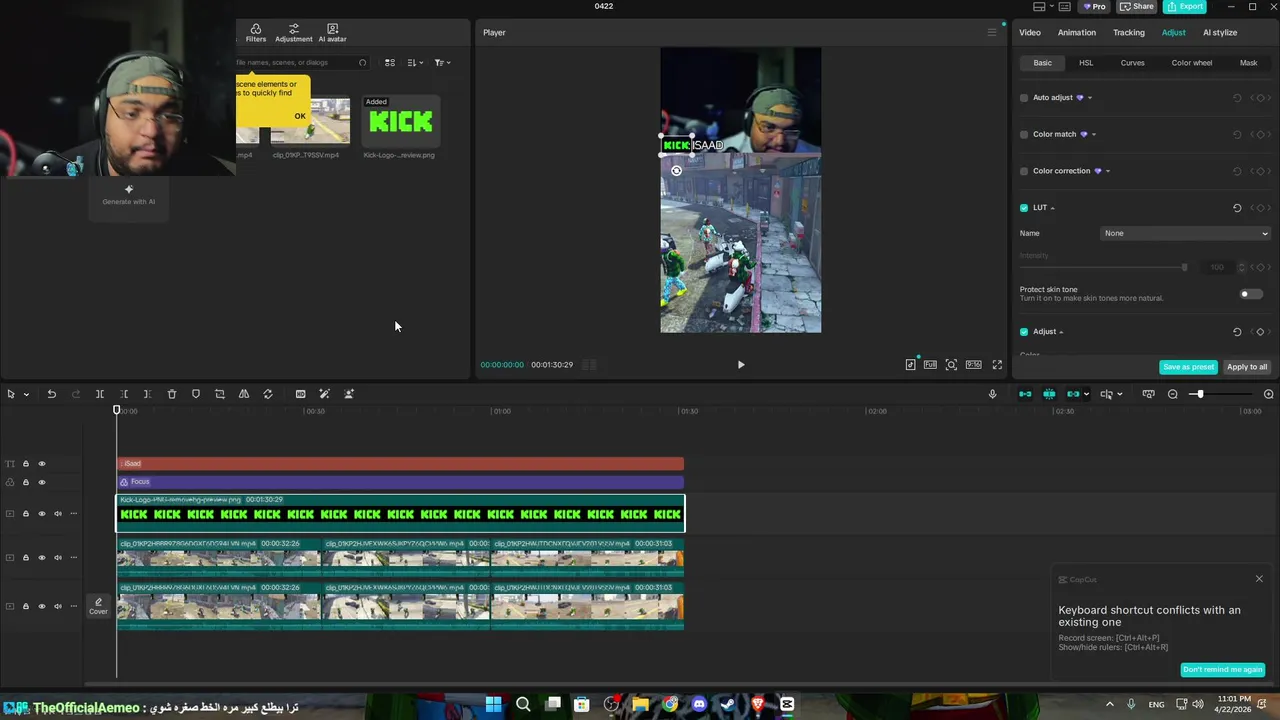Open the media sort dropdown
1280x720 pixels.
tap(414, 63)
